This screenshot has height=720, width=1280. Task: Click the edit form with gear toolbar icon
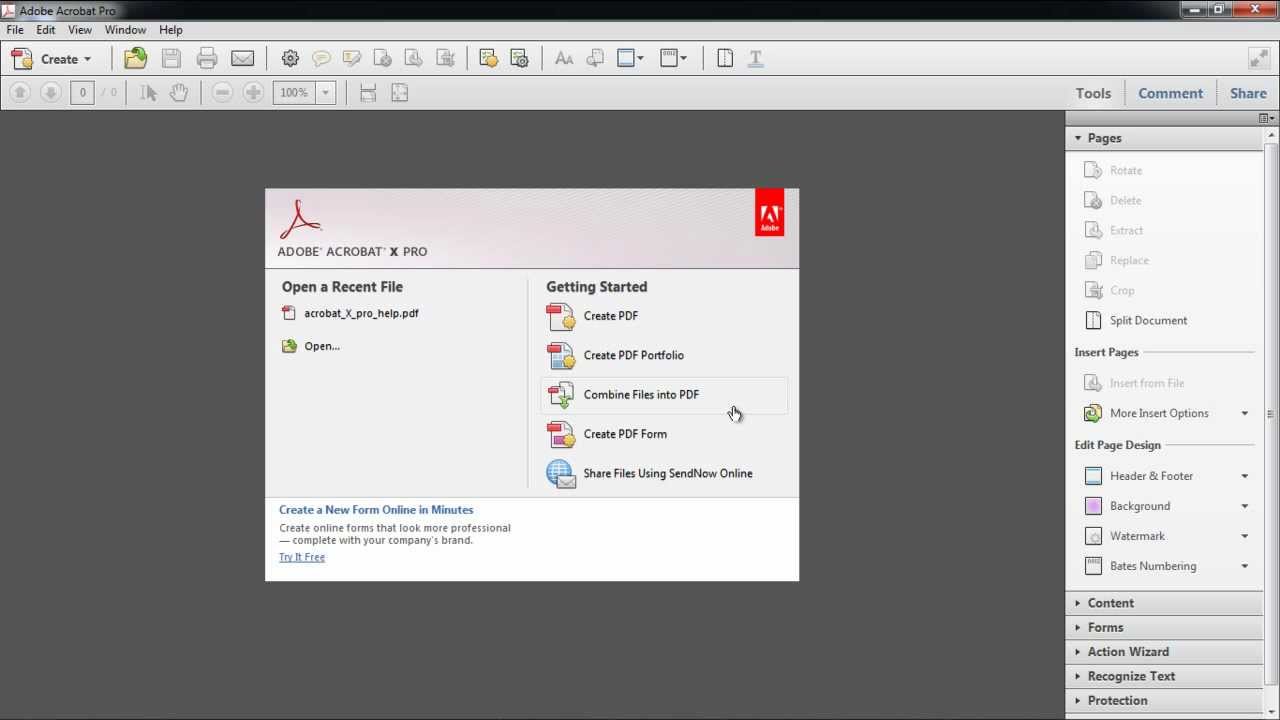coord(519,58)
